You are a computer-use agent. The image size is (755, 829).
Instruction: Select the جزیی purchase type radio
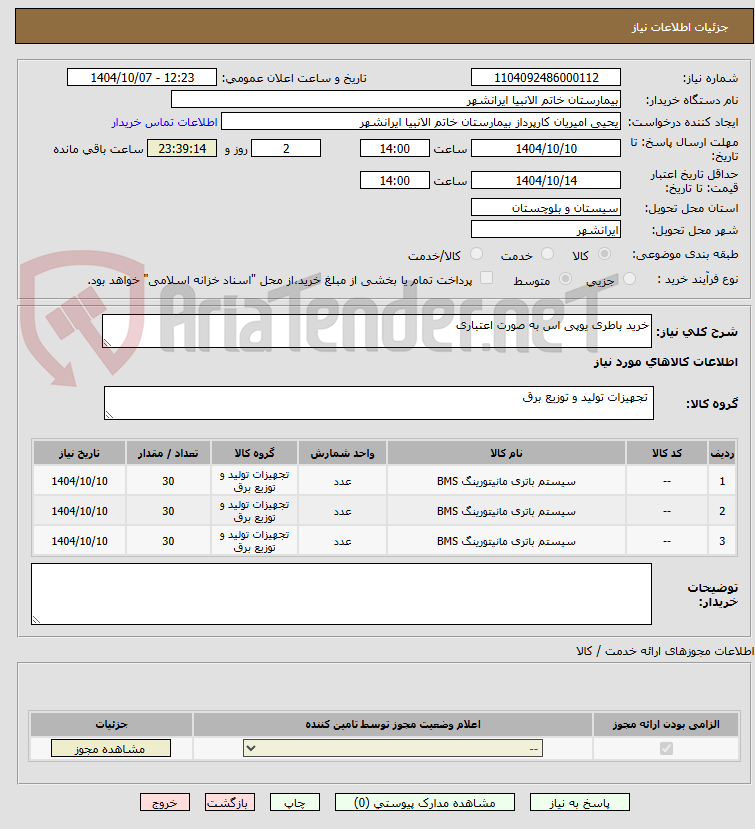pyautogui.click(x=629, y=279)
